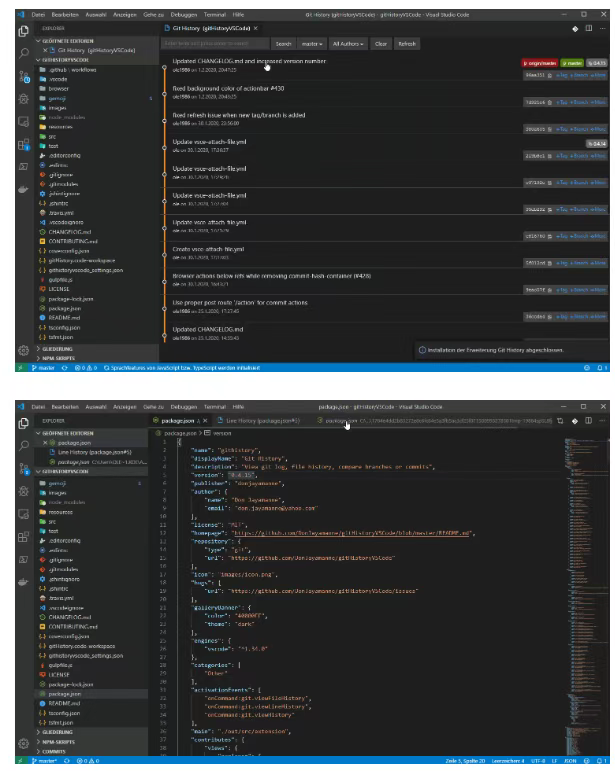Open Debug view in top window activity bar
615x771 pixels.
tap(23, 99)
